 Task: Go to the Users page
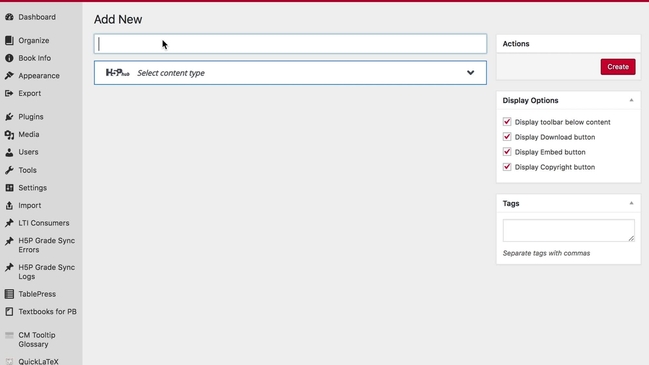28,152
